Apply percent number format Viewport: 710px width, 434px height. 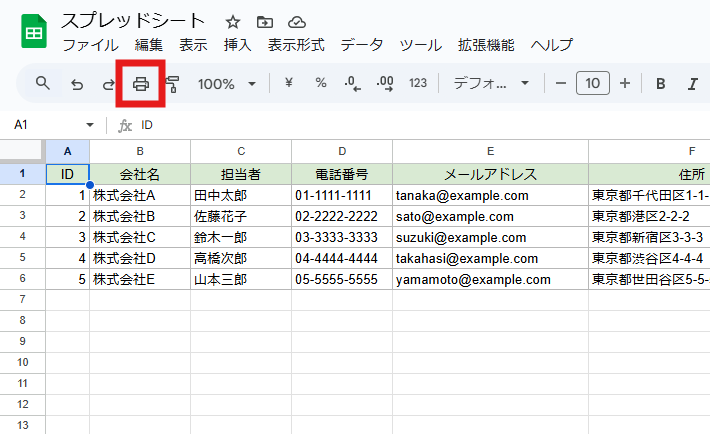pyautogui.click(x=321, y=83)
